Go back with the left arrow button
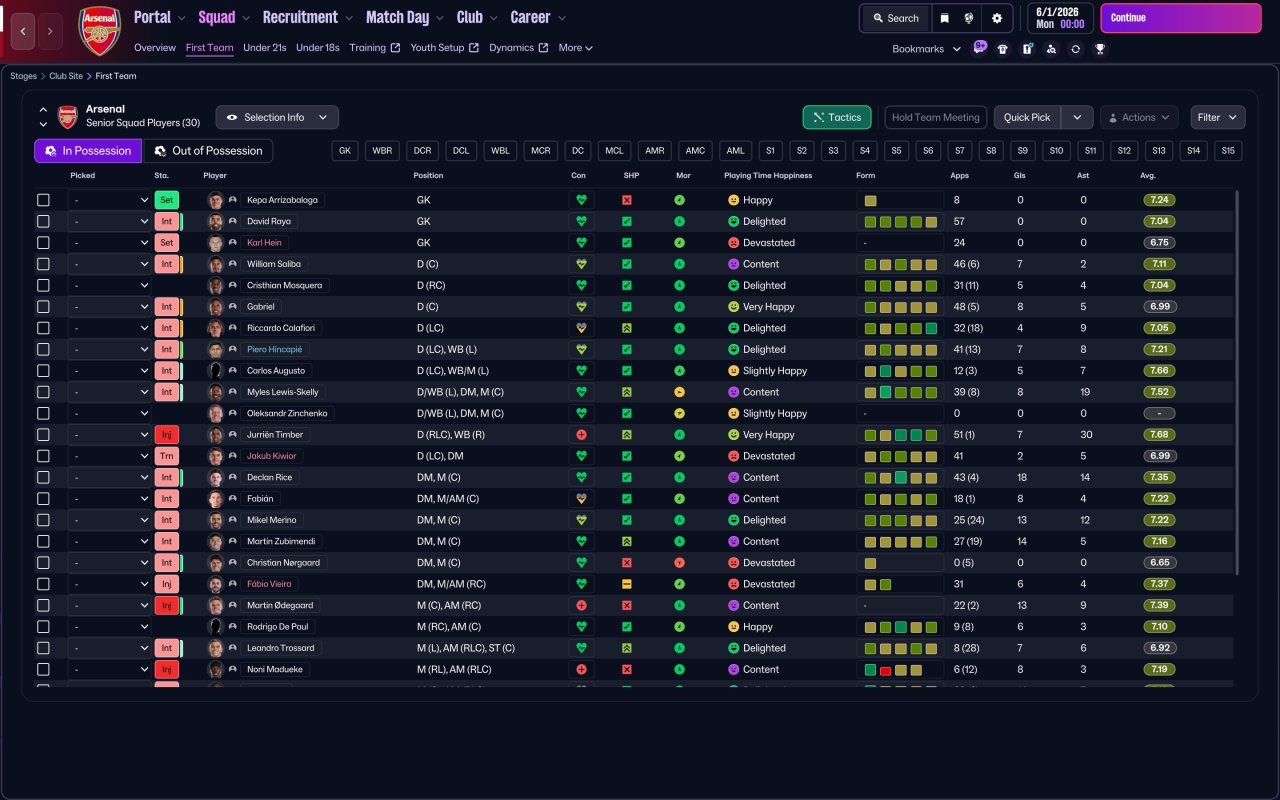 (x=24, y=31)
